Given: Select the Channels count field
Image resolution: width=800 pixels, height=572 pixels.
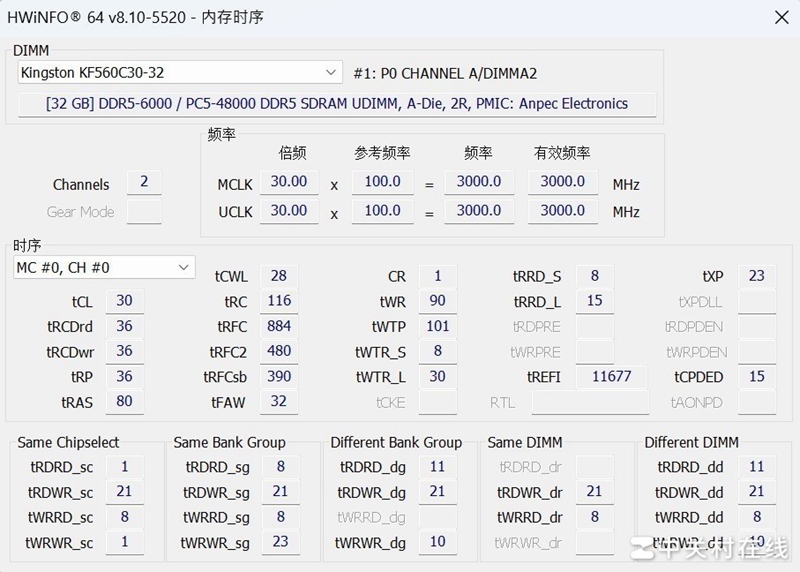Looking at the screenshot, I should tap(144, 182).
